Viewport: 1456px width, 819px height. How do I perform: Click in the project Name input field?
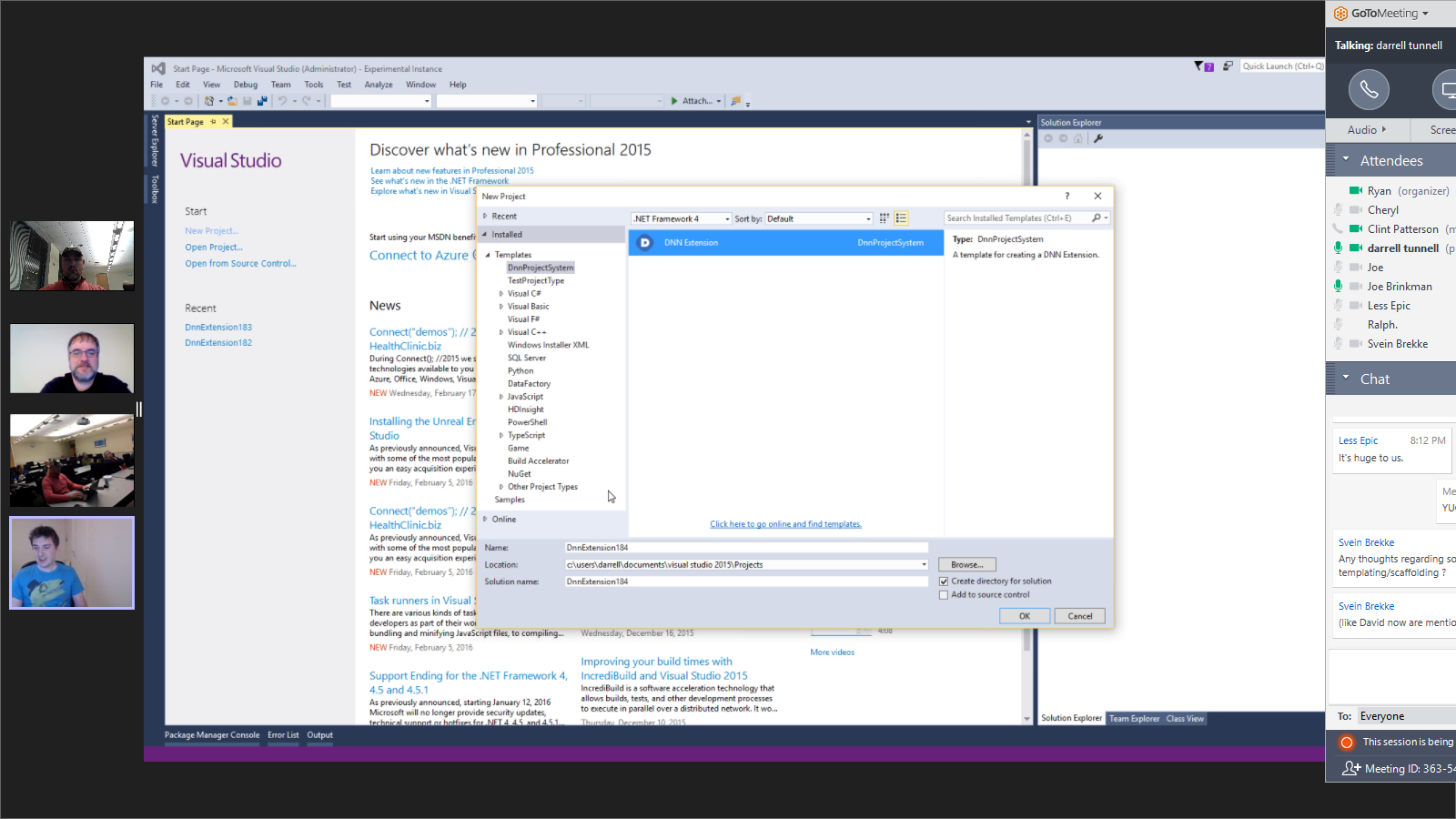746,548
